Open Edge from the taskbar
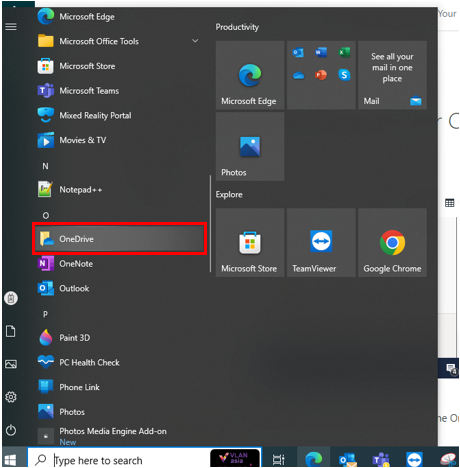The image size is (460, 468). coord(314,460)
